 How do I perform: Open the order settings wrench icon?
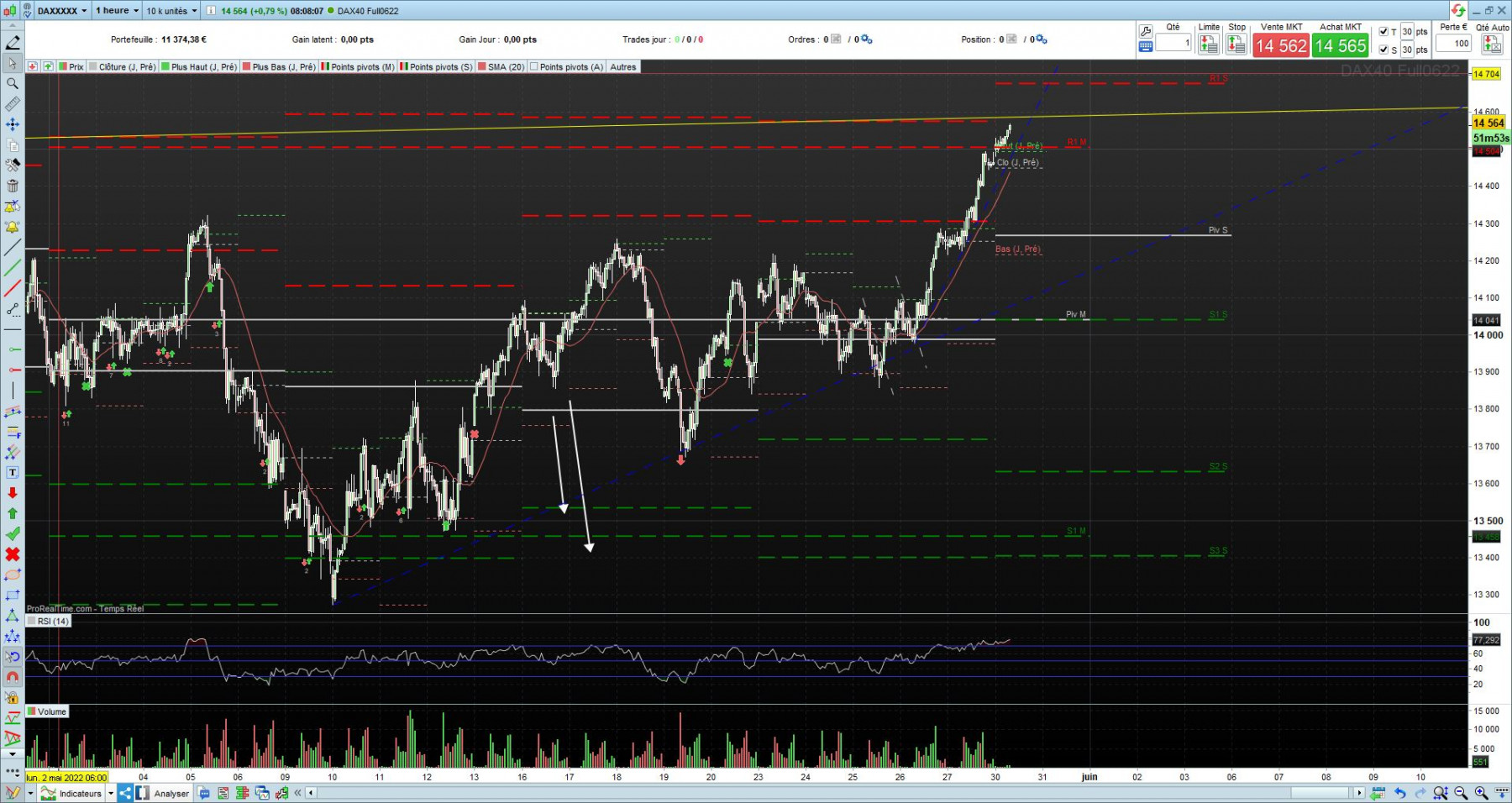pyautogui.click(x=1145, y=31)
